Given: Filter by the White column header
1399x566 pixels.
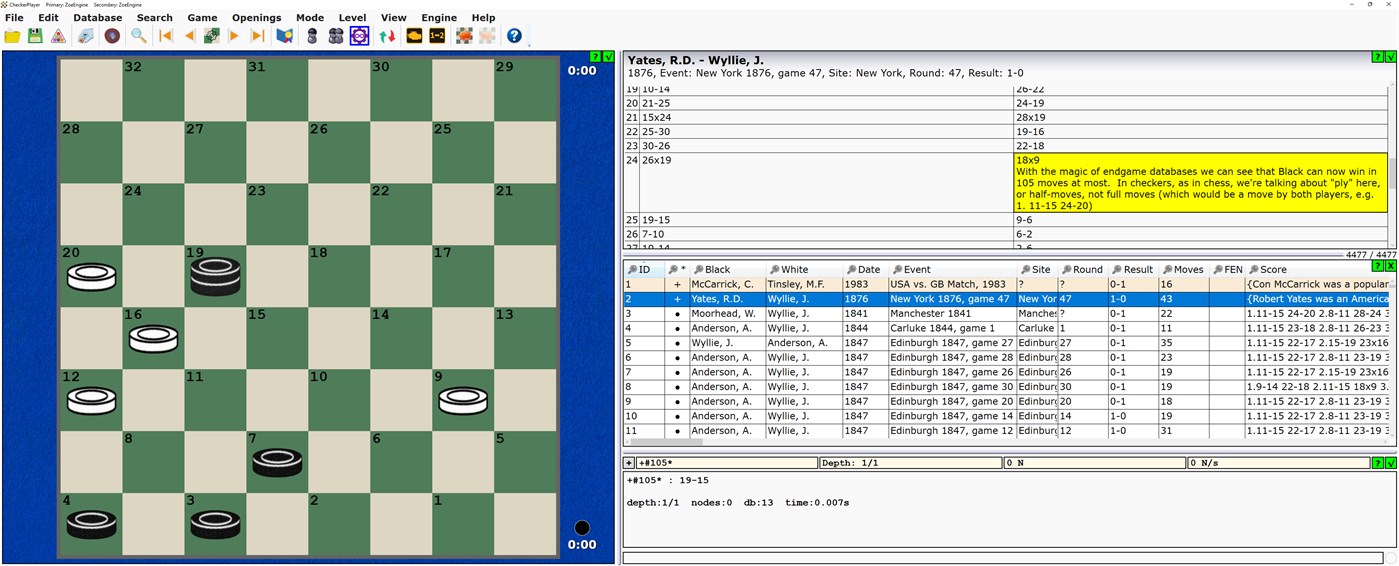Looking at the screenshot, I should (x=804, y=270).
